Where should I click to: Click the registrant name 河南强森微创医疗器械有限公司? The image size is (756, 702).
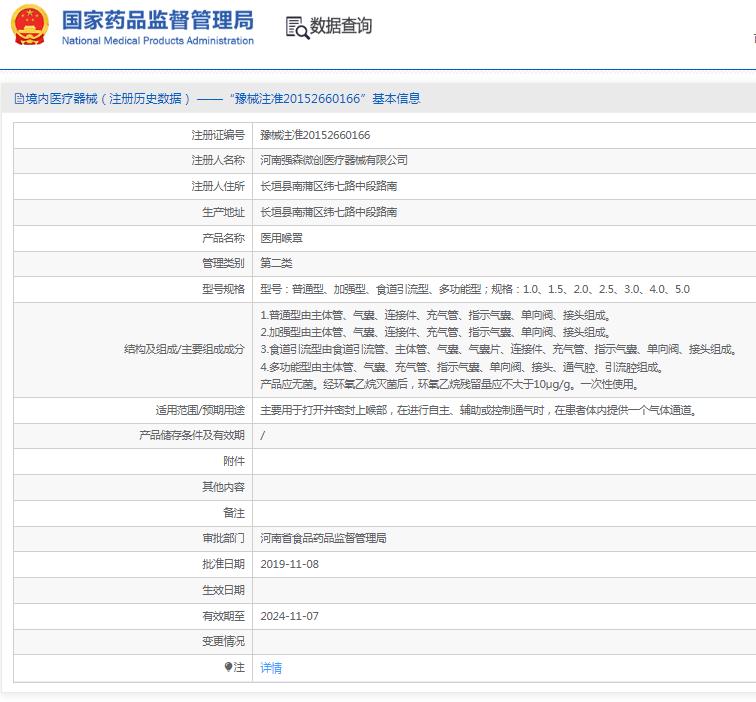(x=334, y=160)
